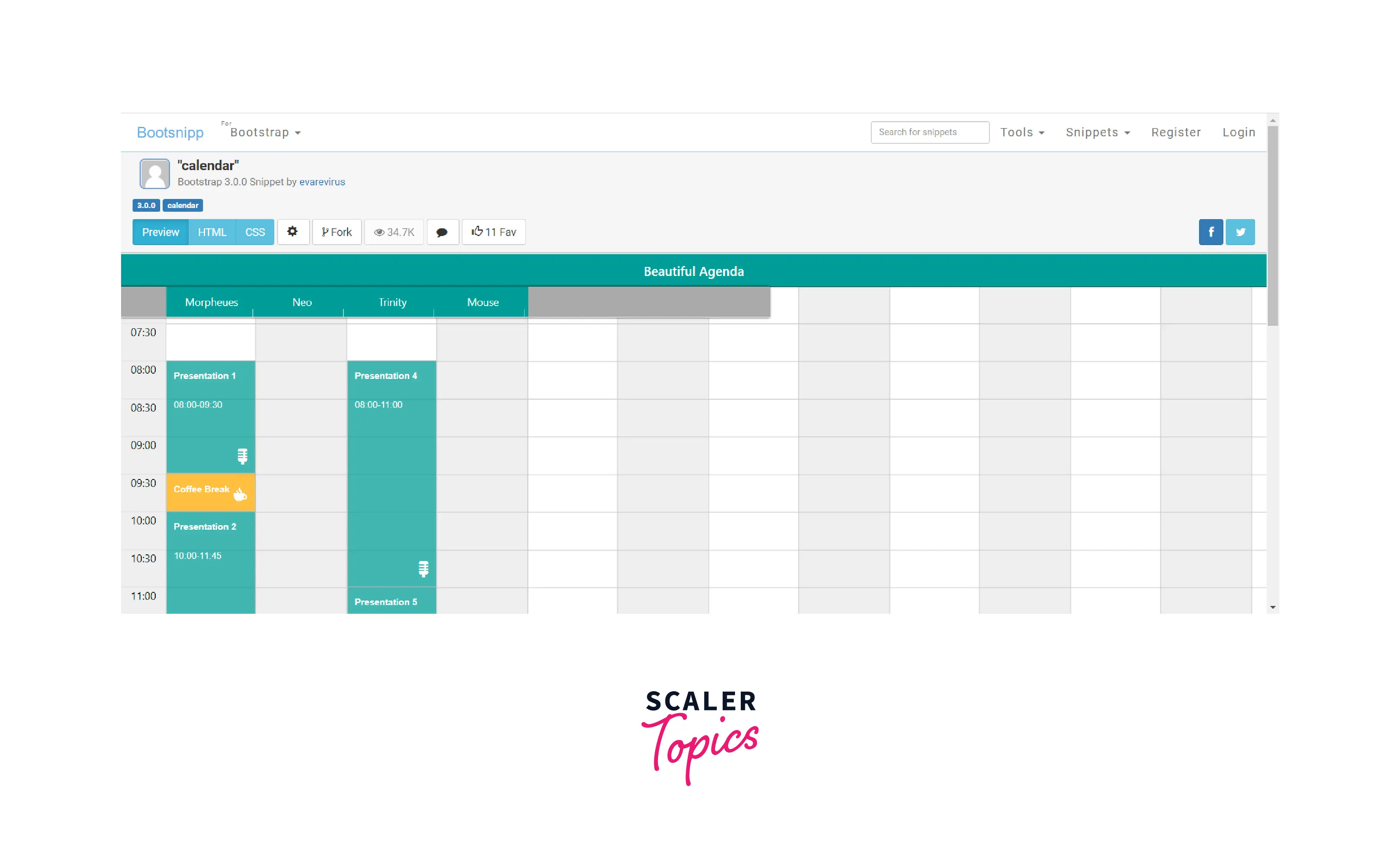Expand the Tools menu

(x=1022, y=133)
